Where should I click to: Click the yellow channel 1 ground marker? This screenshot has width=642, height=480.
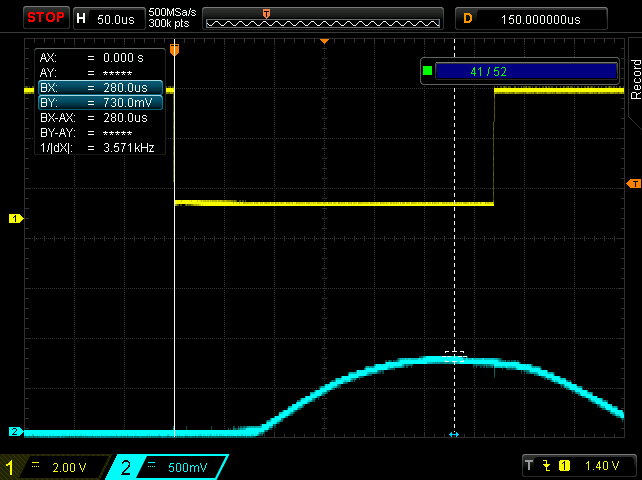click(15, 218)
